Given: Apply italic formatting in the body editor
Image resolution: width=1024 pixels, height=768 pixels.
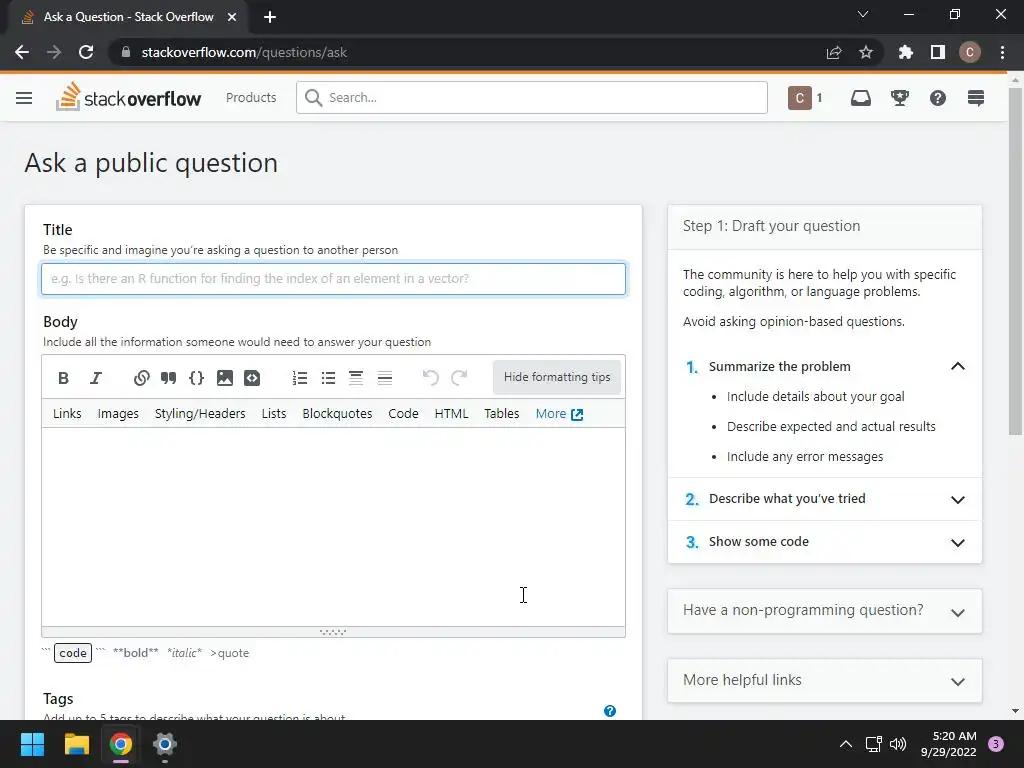Looking at the screenshot, I should coord(96,378).
